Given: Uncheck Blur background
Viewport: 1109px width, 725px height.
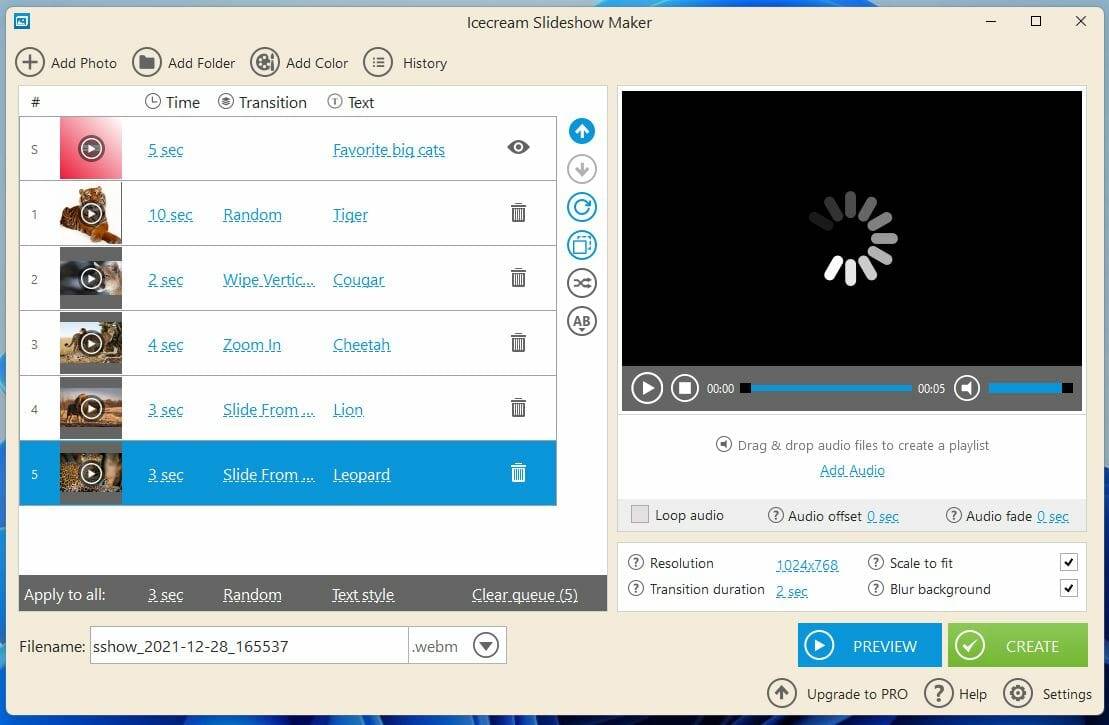Looking at the screenshot, I should [1069, 589].
